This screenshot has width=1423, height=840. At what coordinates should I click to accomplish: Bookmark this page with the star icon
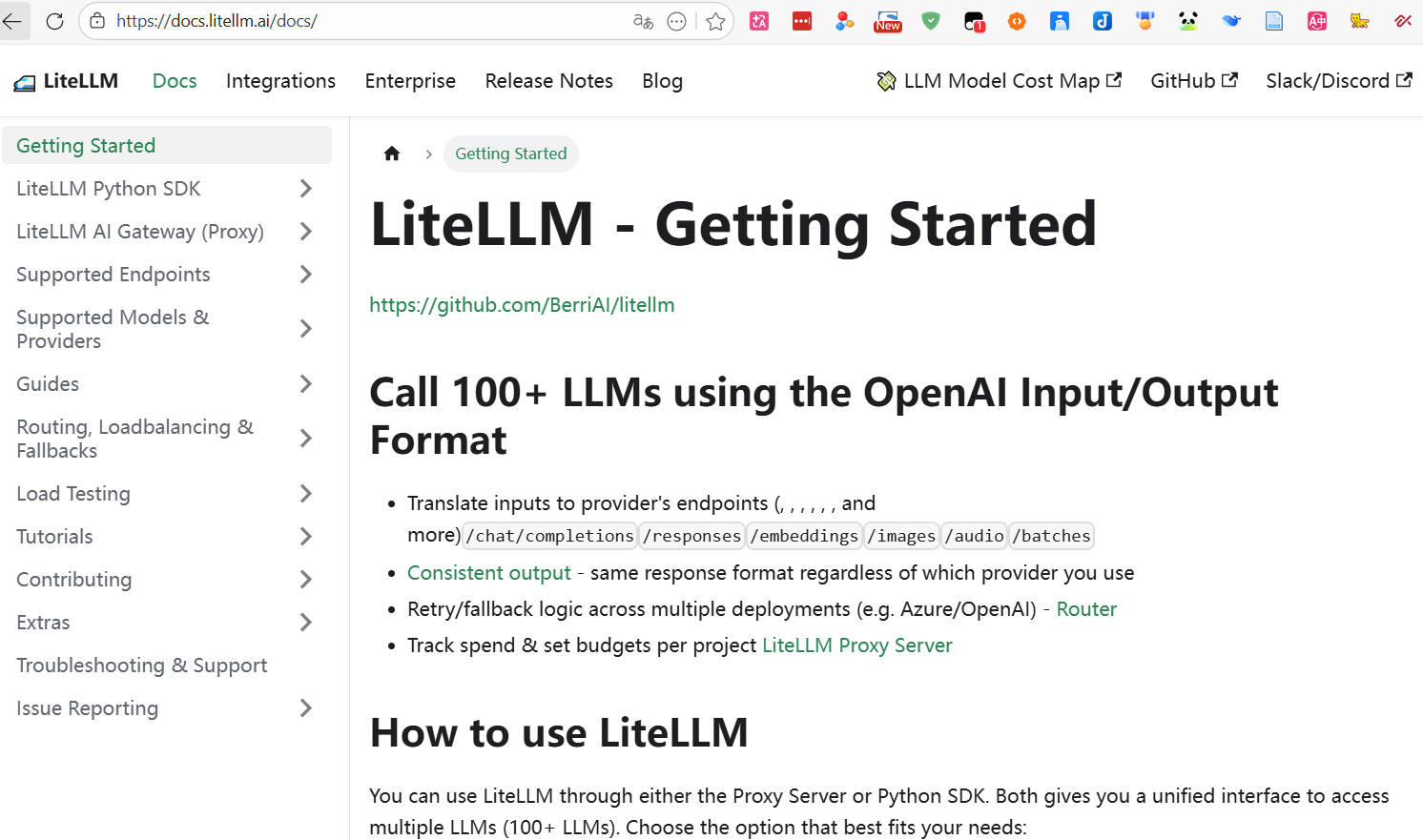click(x=716, y=21)
